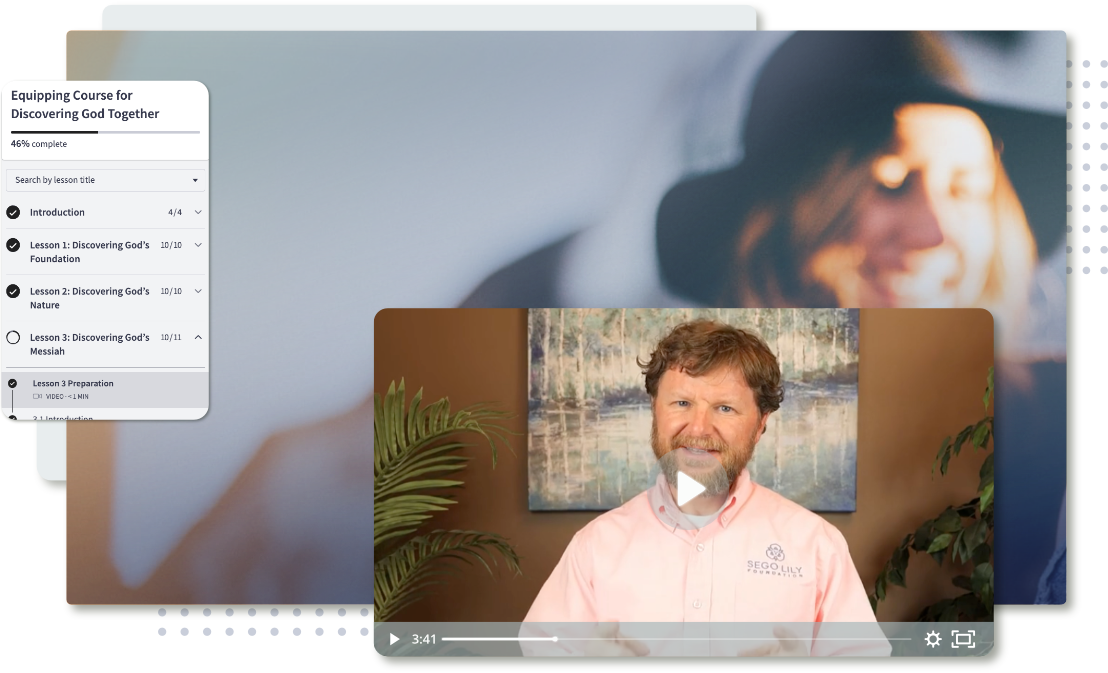
Task: Click the large play button overlay on video
Action: 690,488
